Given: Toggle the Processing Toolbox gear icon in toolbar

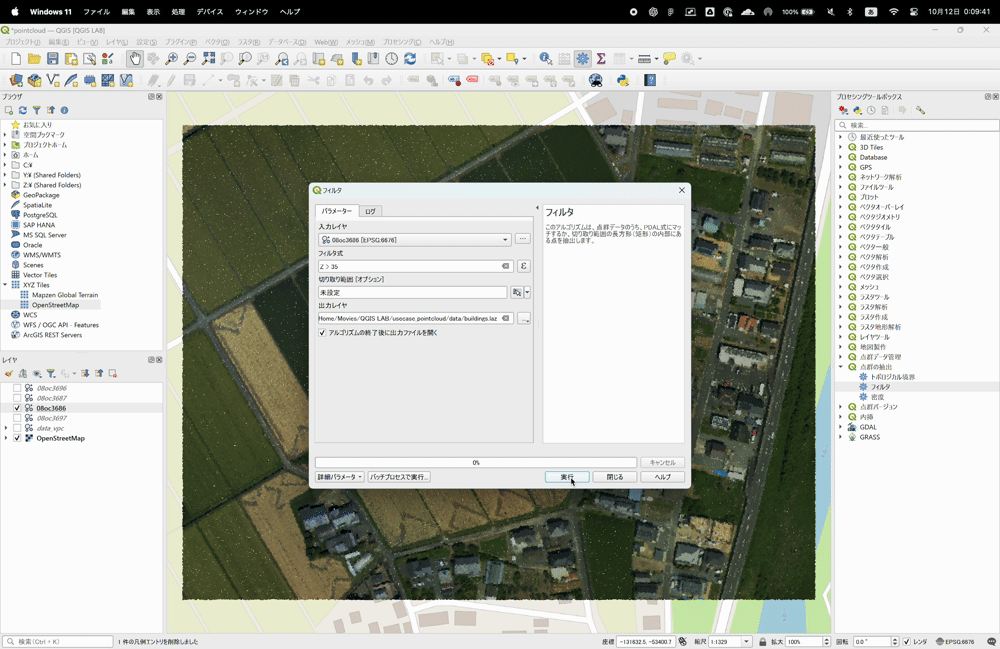Looking at the screenshot, I should (582, 59).
